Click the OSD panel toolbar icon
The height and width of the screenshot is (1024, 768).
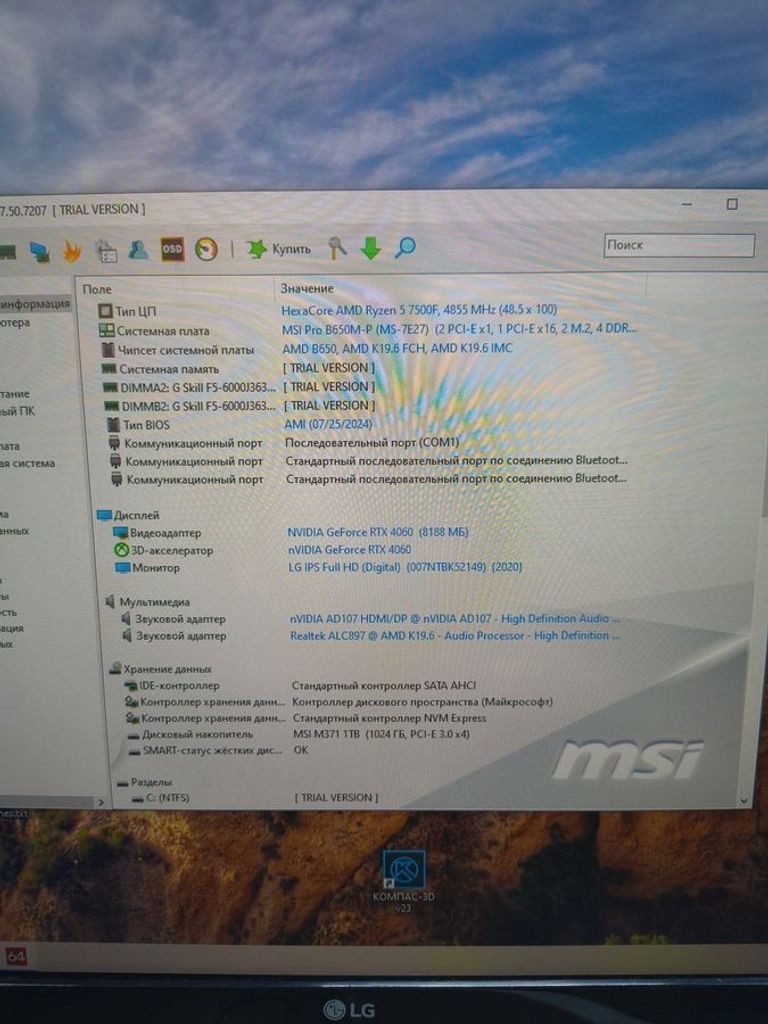[172, 249]
